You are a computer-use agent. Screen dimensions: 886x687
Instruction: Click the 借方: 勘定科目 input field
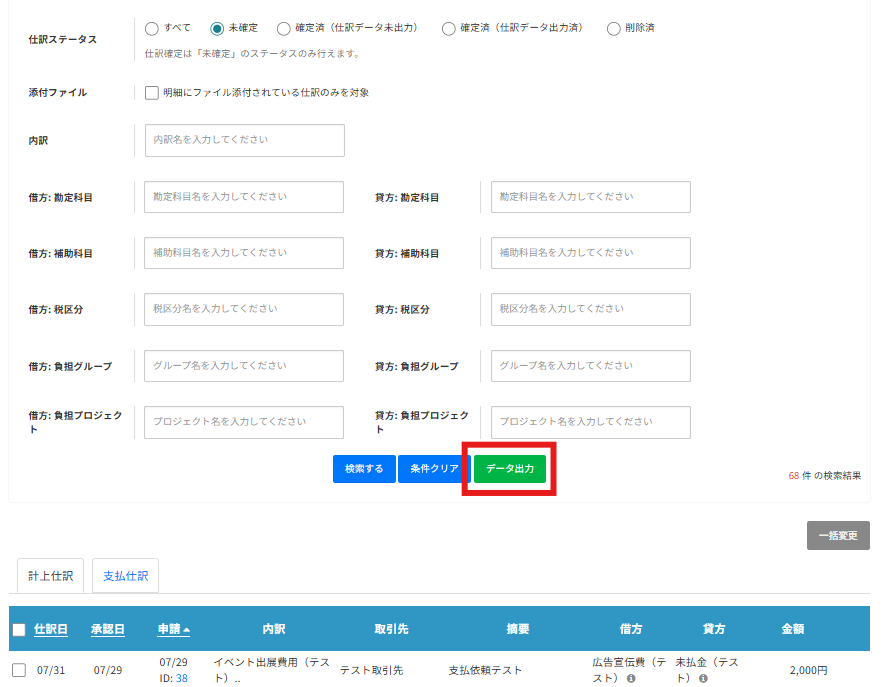(x=244, y=197)
